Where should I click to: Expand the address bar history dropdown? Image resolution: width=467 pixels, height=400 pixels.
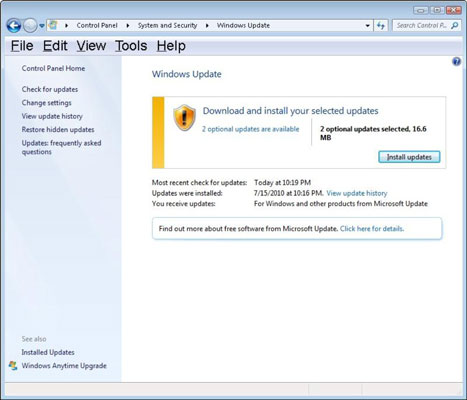[367, 26]
